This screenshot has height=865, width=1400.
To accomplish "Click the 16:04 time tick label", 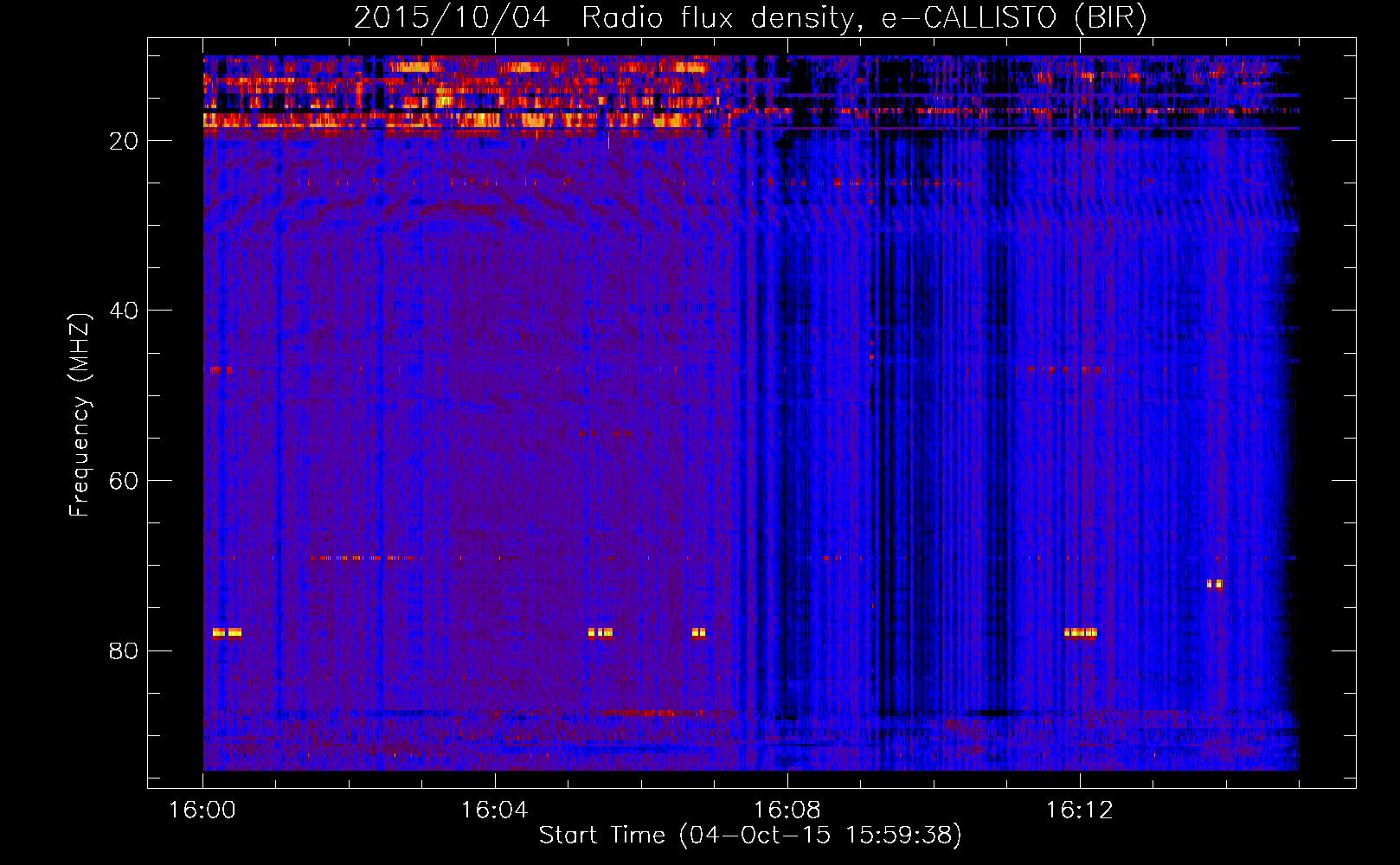I will pos(495,810).
